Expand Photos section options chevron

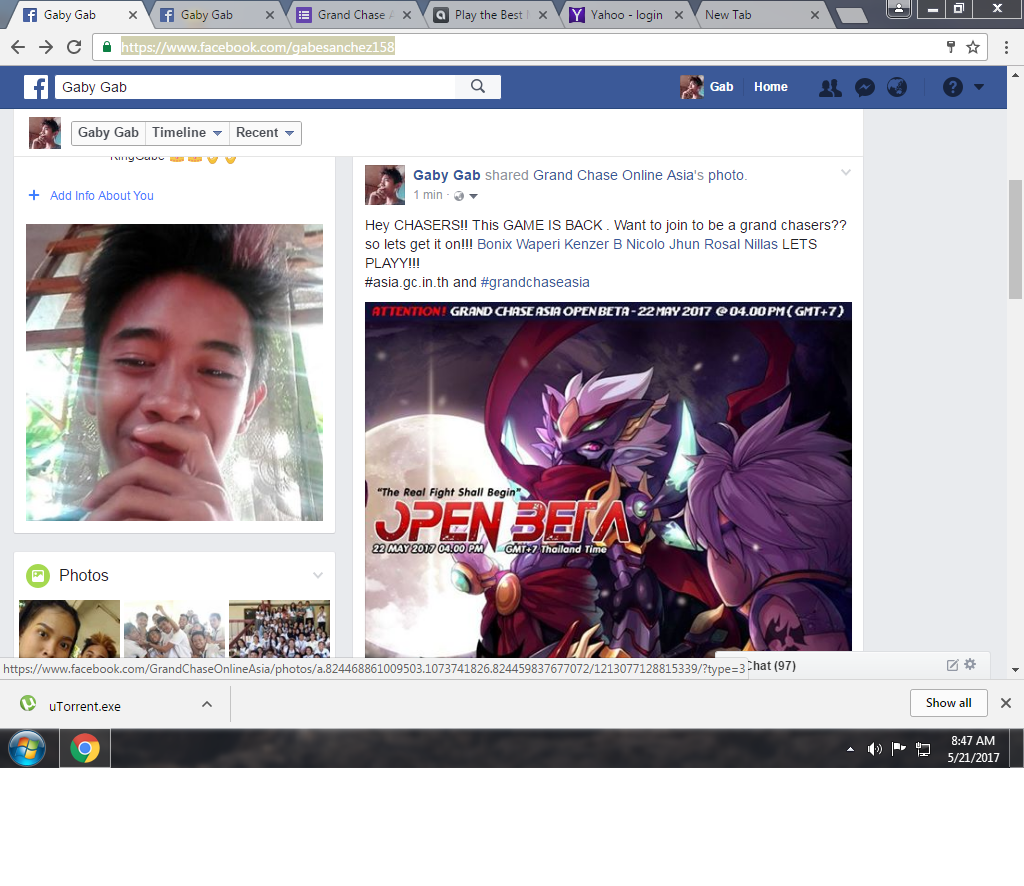point(318,575)
